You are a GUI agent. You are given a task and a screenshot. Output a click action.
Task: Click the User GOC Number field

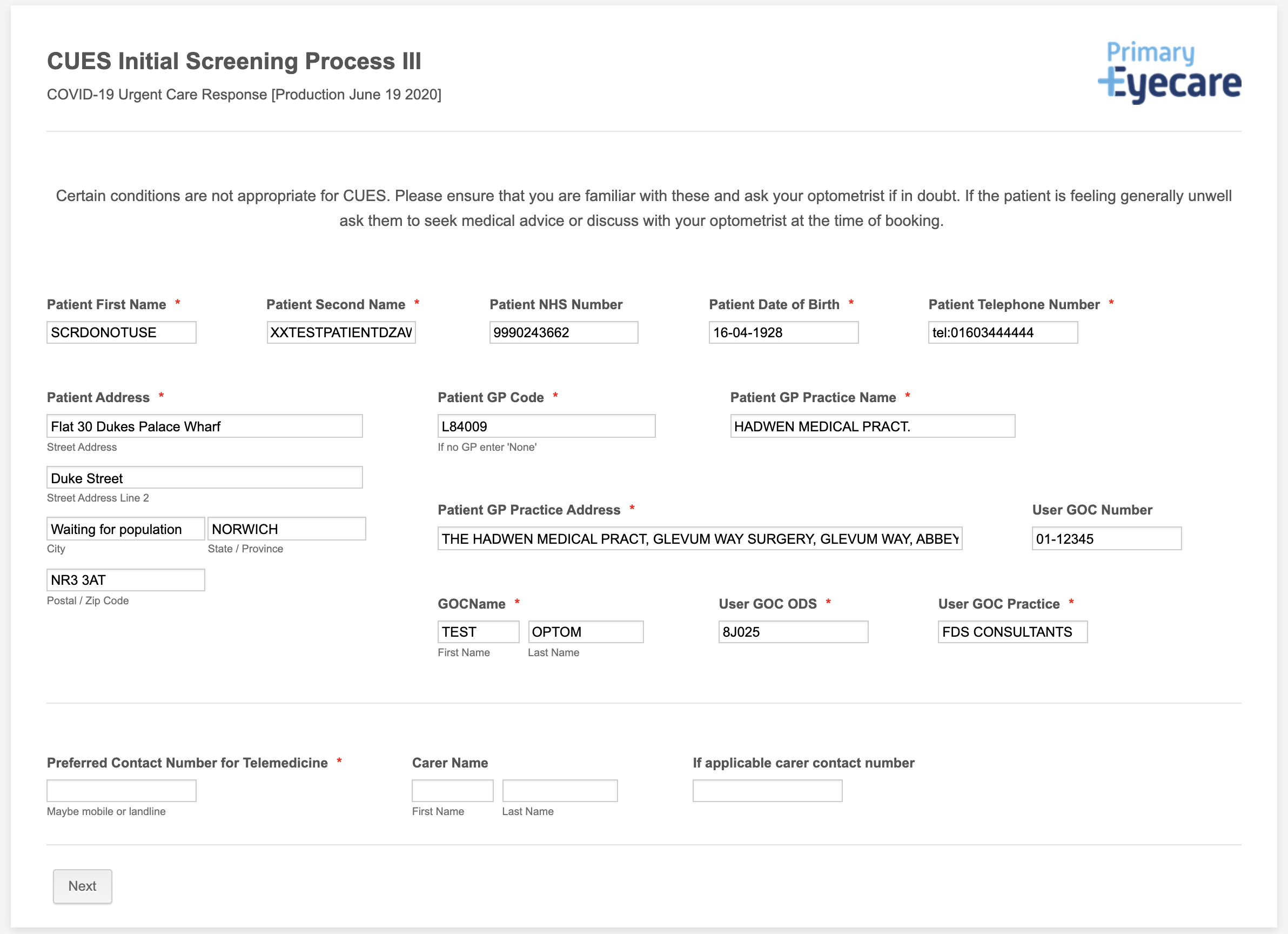coord(1106,538)
